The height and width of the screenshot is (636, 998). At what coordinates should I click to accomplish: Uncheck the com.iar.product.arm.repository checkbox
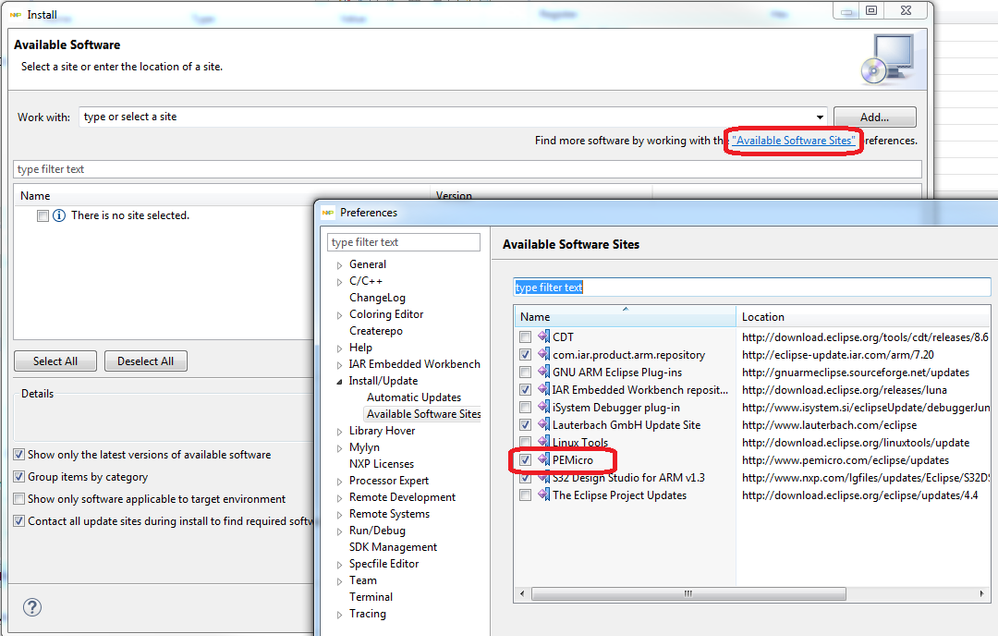[x=525, y=355]
